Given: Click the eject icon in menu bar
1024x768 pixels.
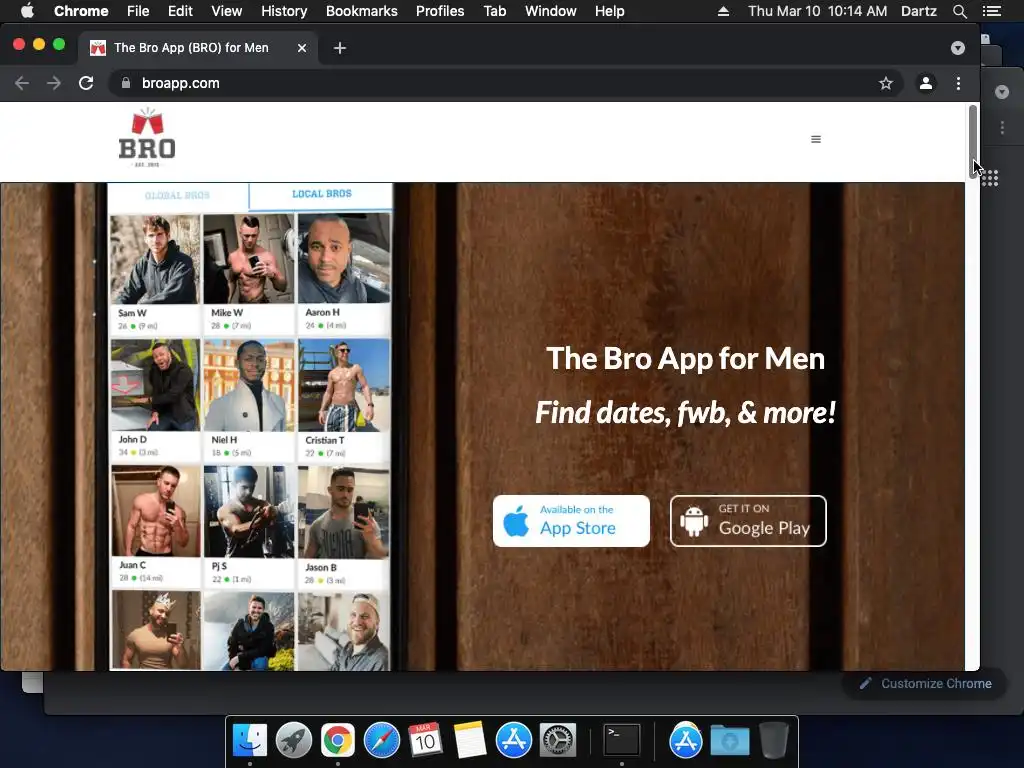Looking at the screenshot, I should [x=723, y=11].
